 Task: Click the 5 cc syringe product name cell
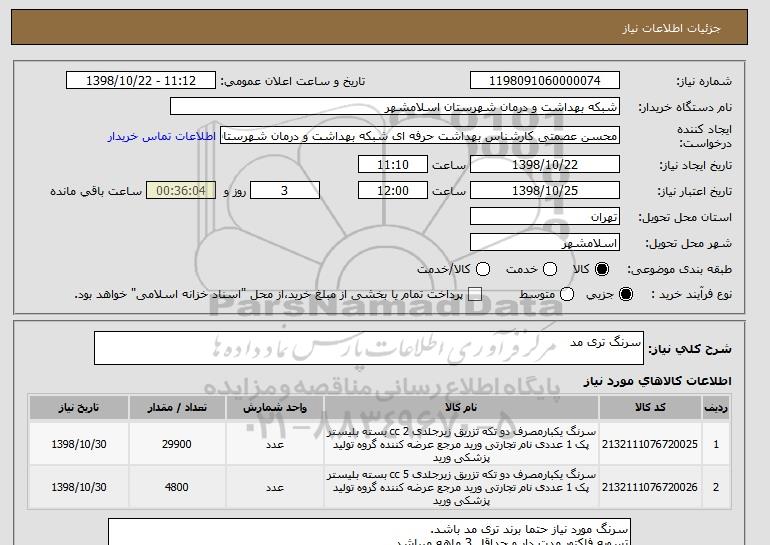(x=461, y=488)
